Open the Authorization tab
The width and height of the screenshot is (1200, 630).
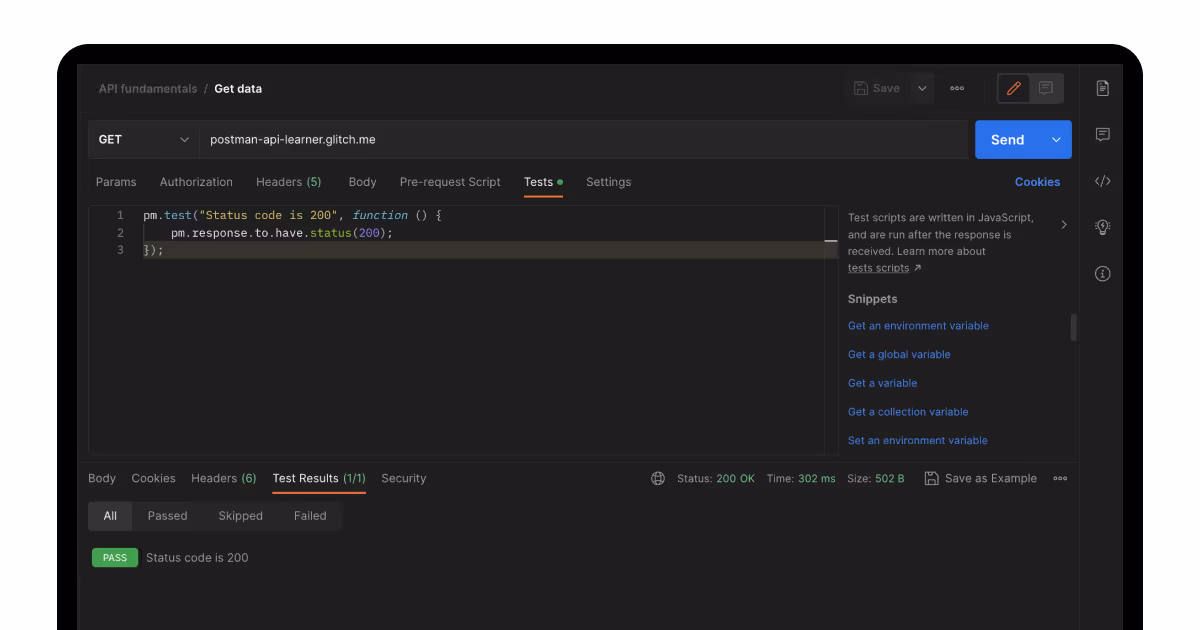point(196,182)
